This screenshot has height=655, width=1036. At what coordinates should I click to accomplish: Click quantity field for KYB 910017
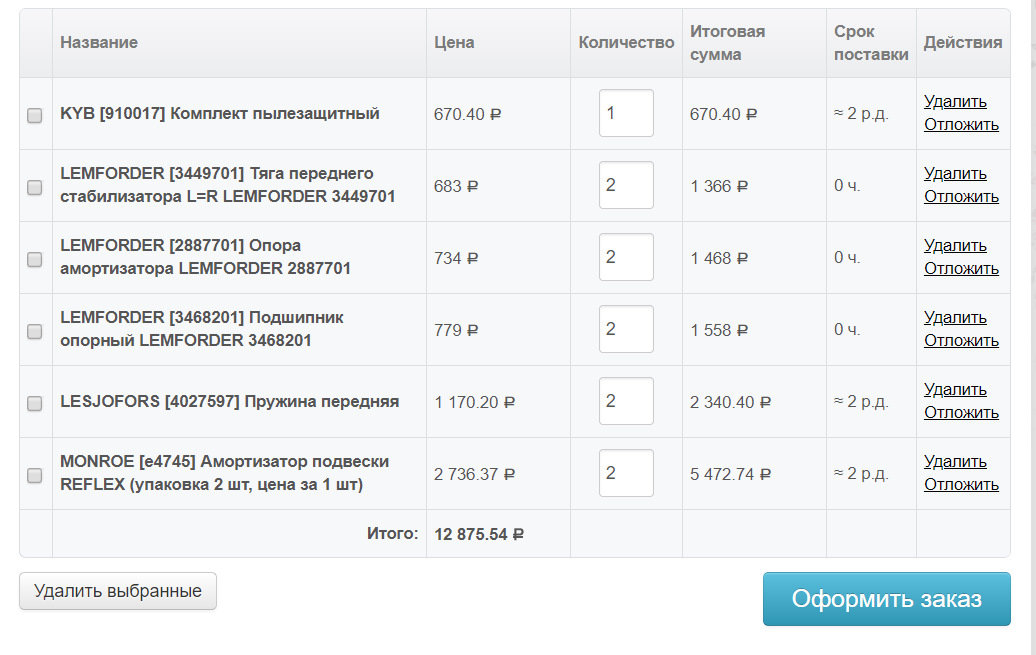coord(626,113)
